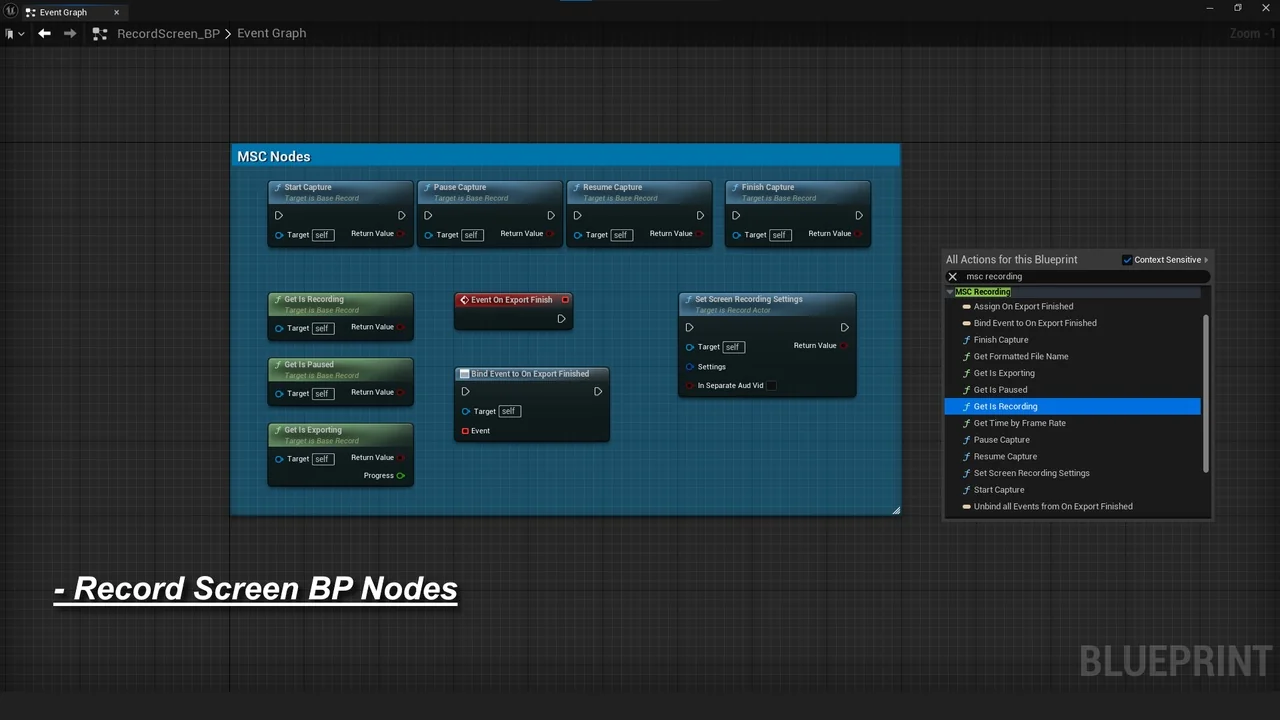Click the forward navigation arrow in toolbar
The width and height of the screenshot is (1280, 720).
70,33
